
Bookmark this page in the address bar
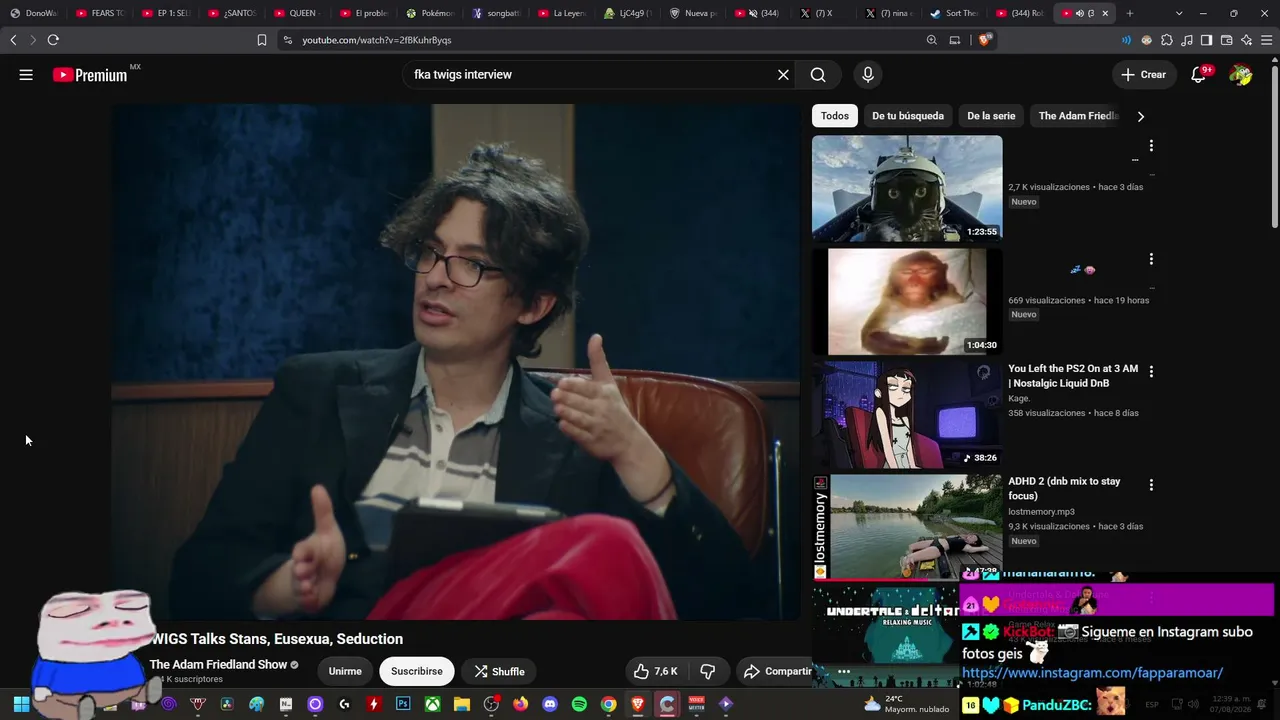[262, 40]
